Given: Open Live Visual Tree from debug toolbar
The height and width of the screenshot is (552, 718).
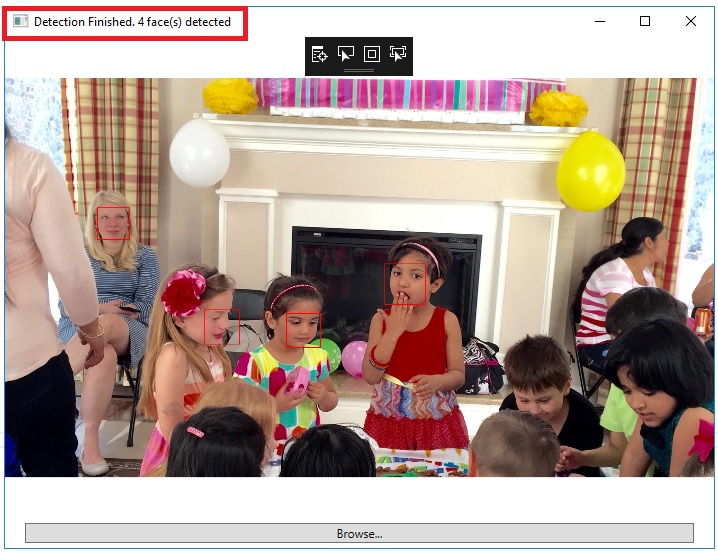Looking at the screenshot, I should [319, 54].
